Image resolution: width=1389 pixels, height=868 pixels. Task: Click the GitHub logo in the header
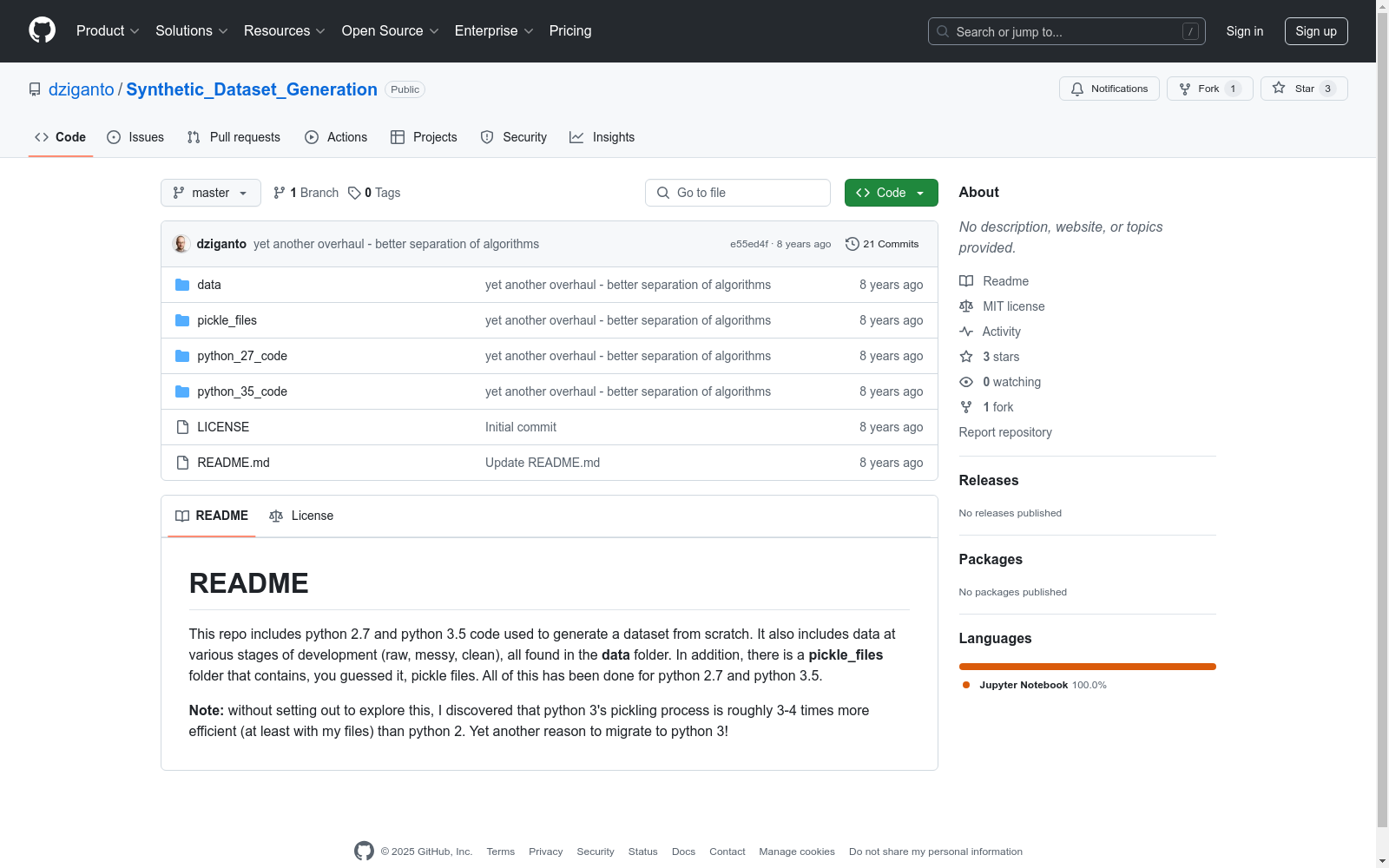(x=42, y=30)
